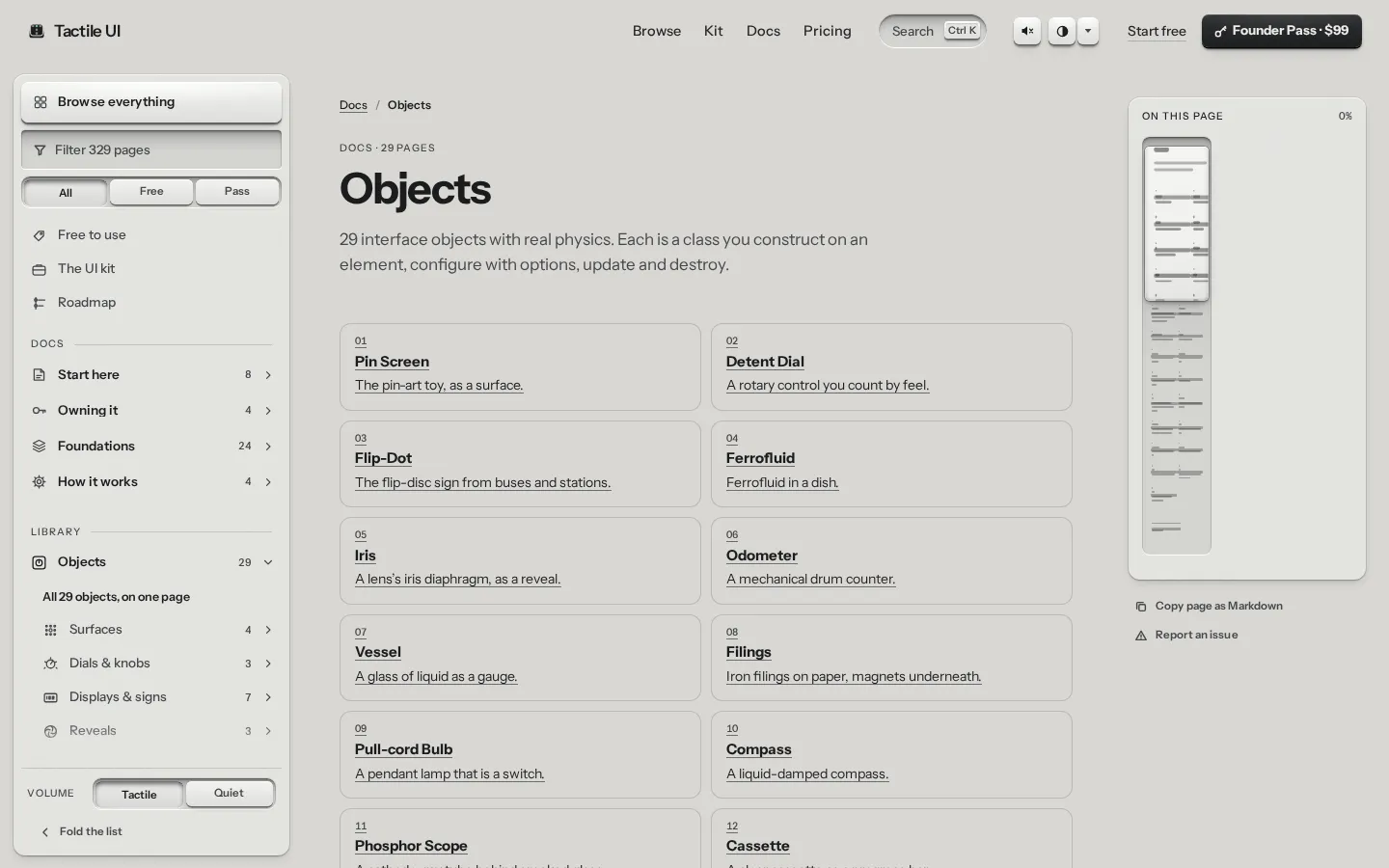
Task: Click the Search field
Action: click(x=933, y=31)
